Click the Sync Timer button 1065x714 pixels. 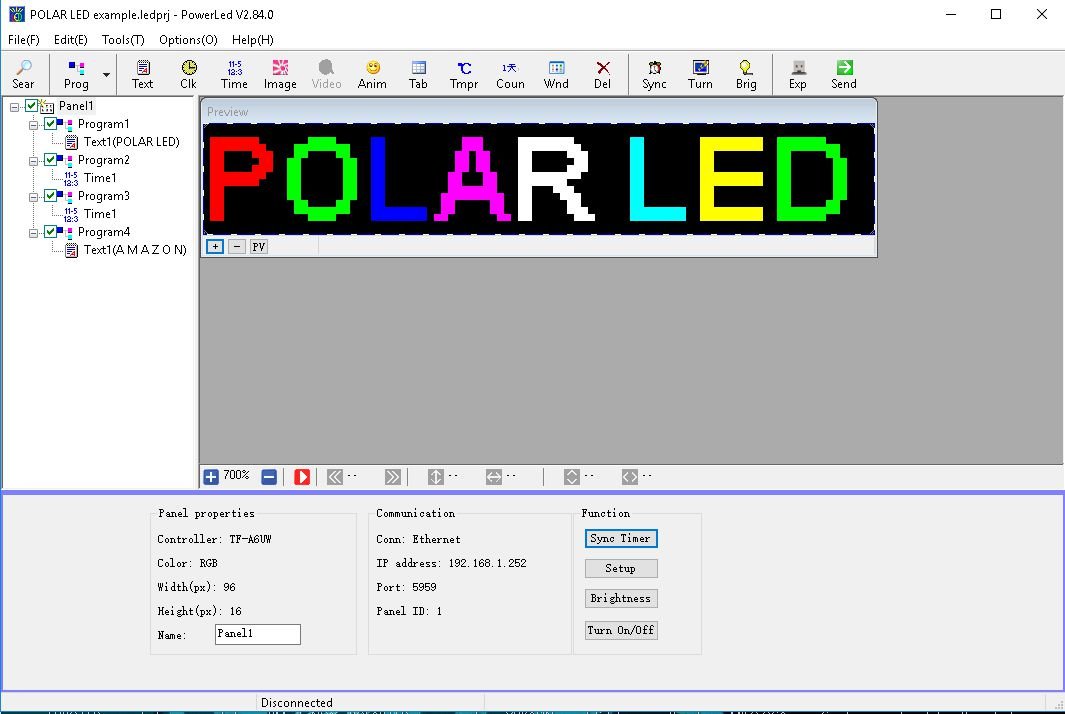coord(620,538)
